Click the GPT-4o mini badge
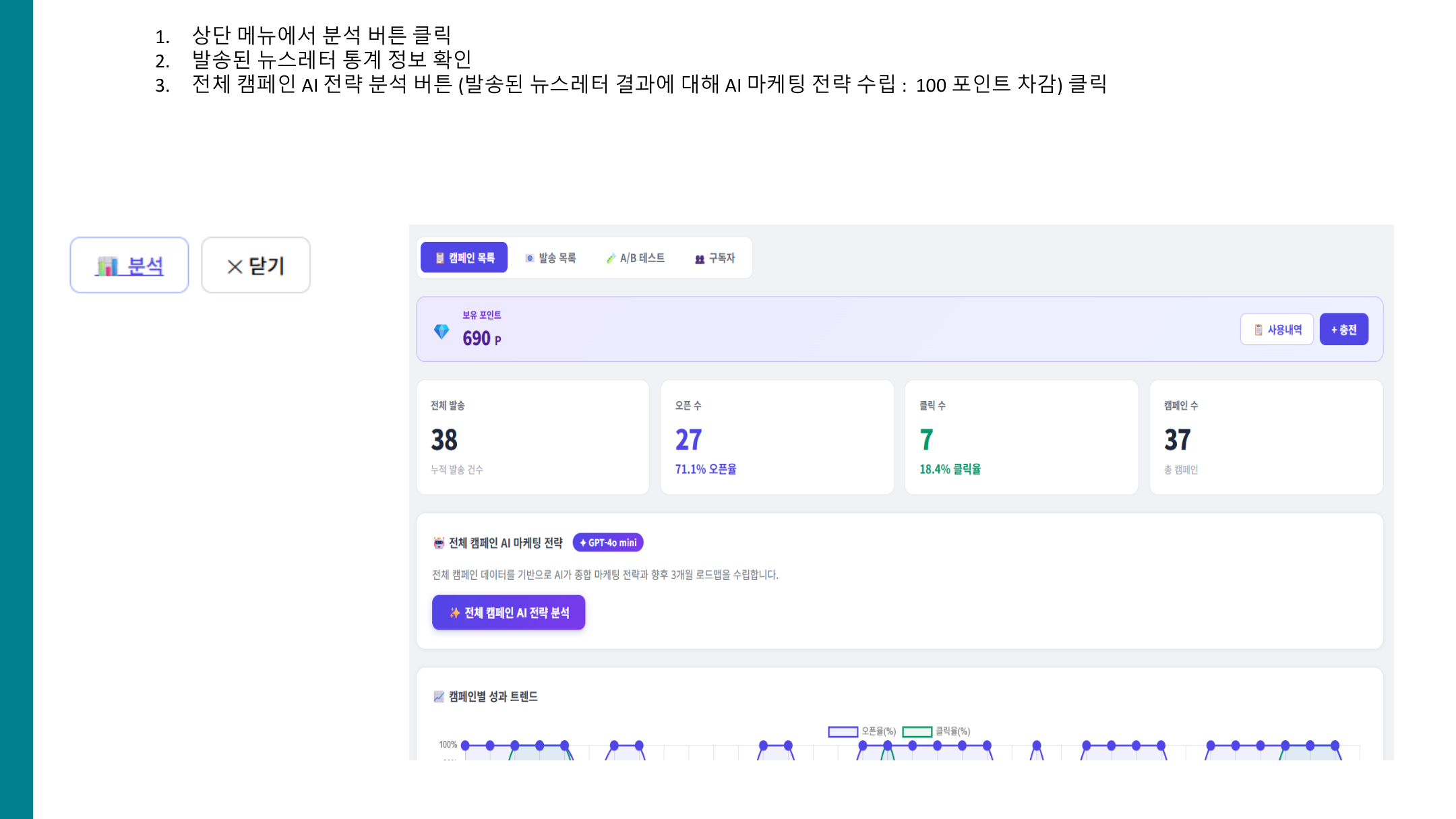The width and height of the screenshot is (1456, 819). tap(608, 543)
